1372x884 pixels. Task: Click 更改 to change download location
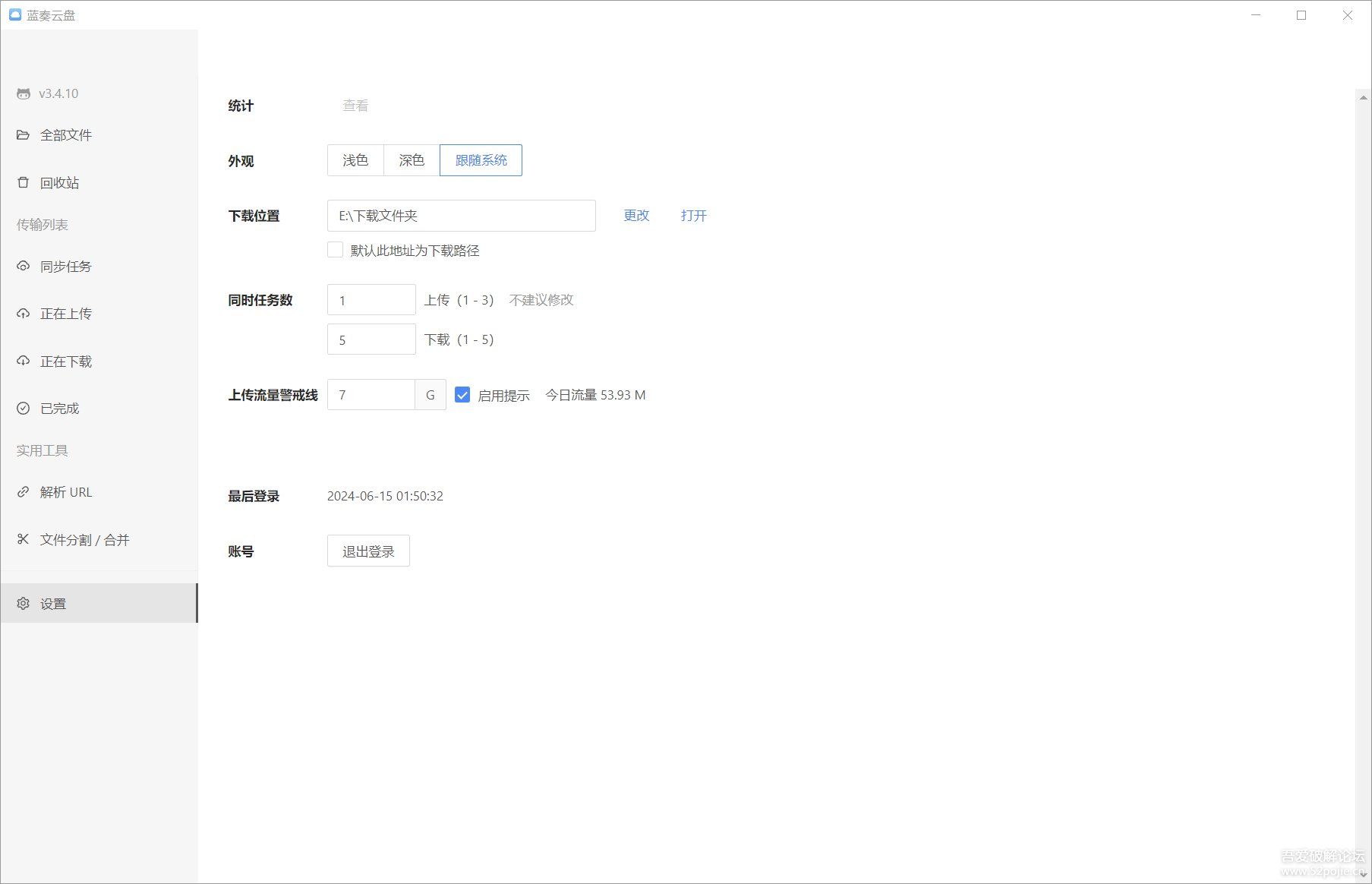click(636, 216)
